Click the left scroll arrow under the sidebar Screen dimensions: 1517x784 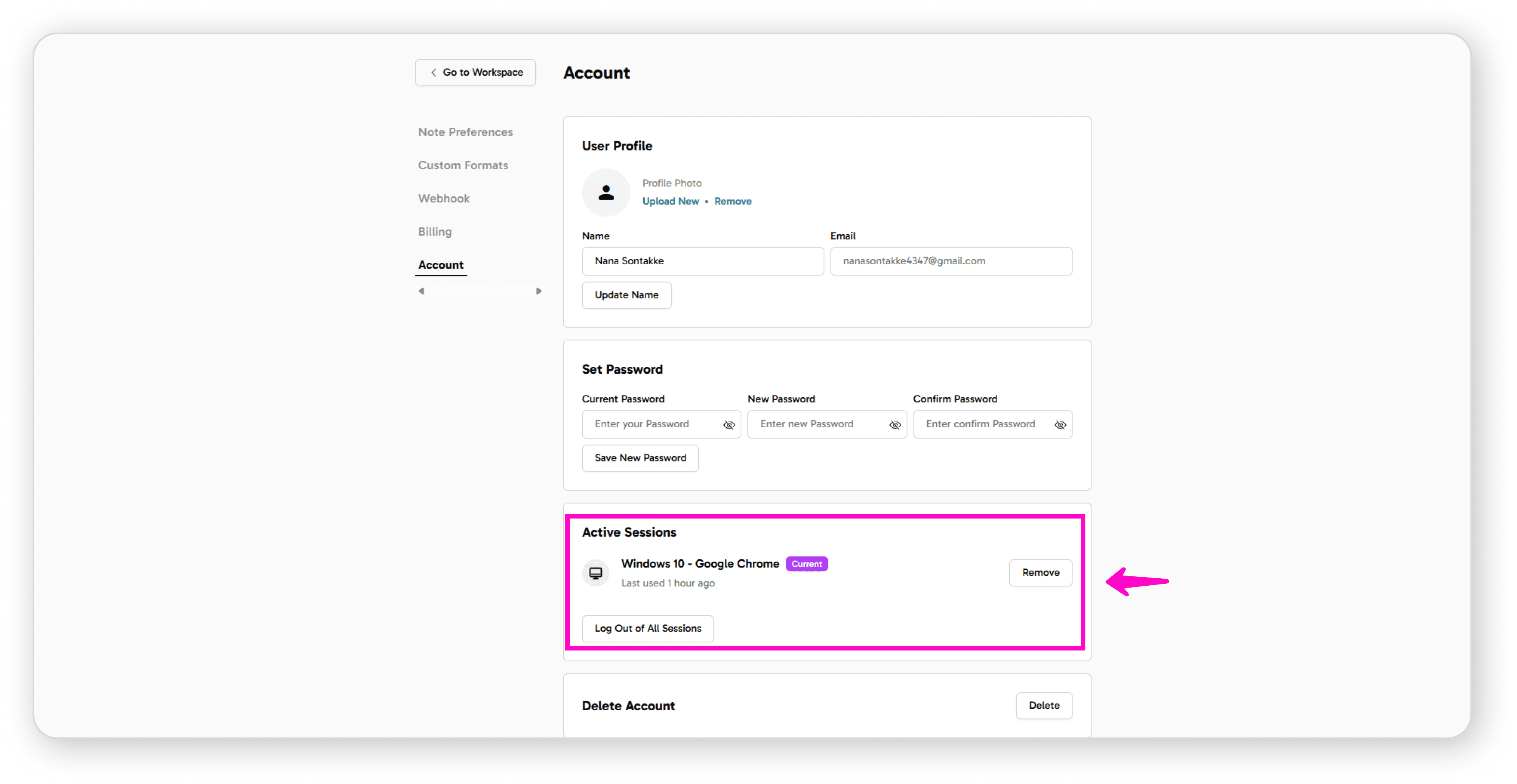421,291
